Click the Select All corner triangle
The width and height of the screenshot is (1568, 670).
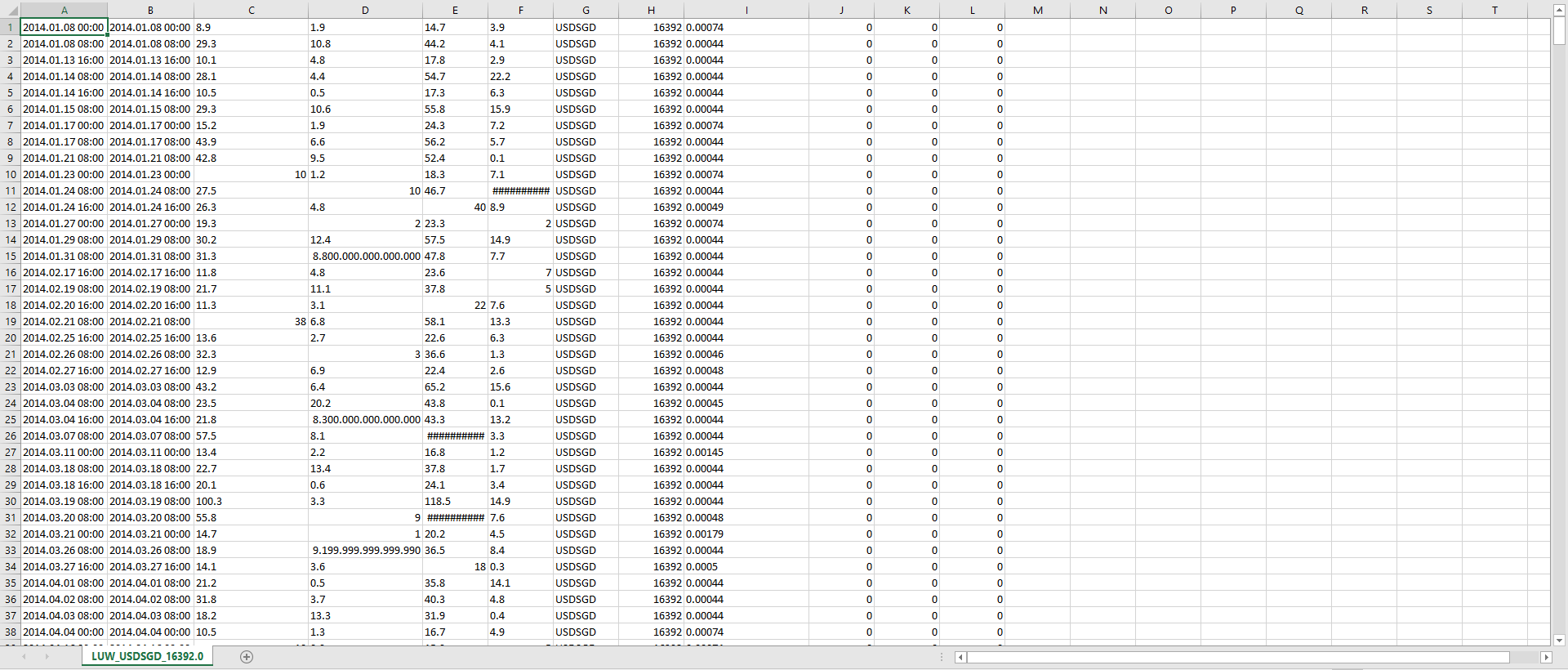[x=11, y=11]
